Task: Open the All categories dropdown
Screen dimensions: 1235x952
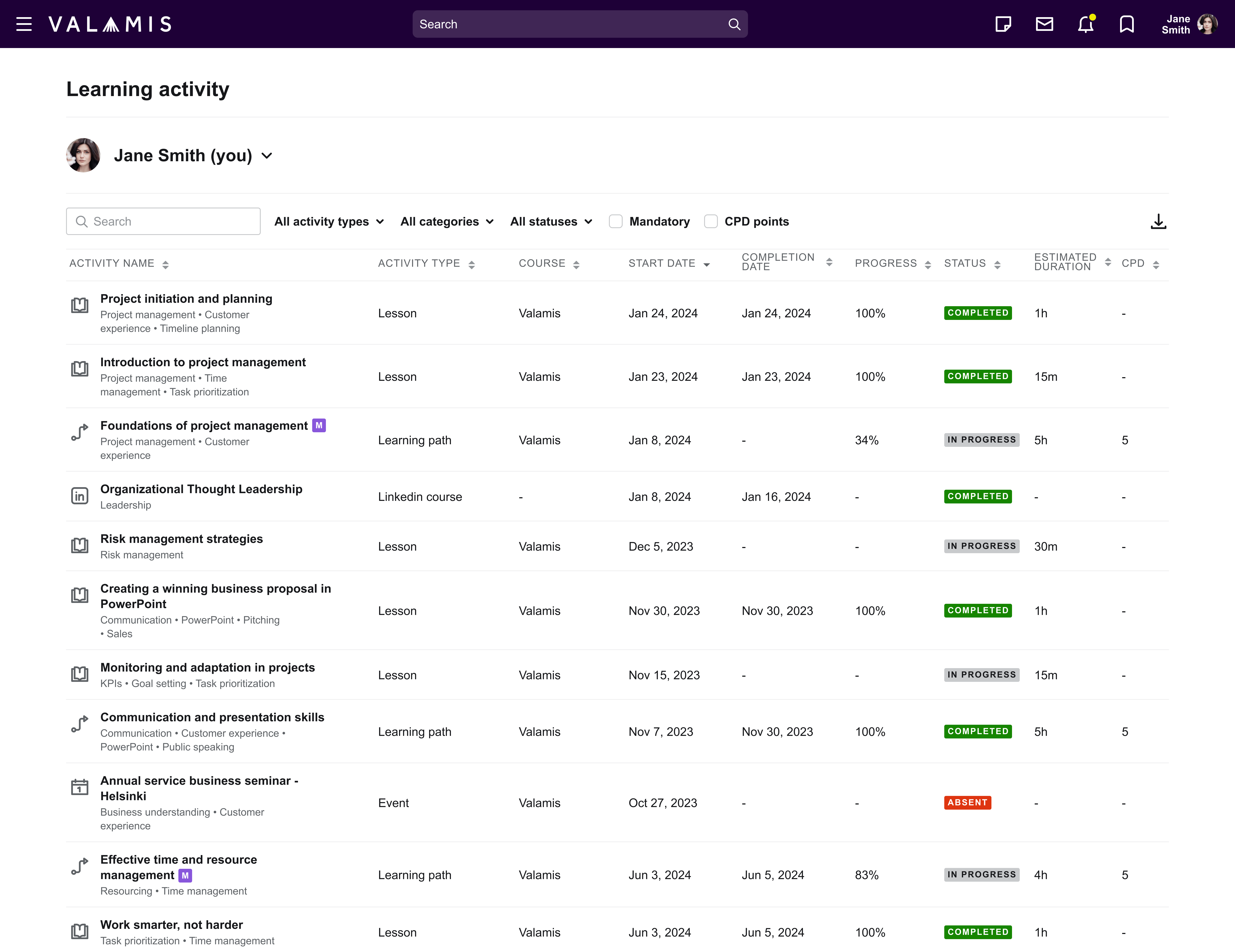Action: point(447,222)
